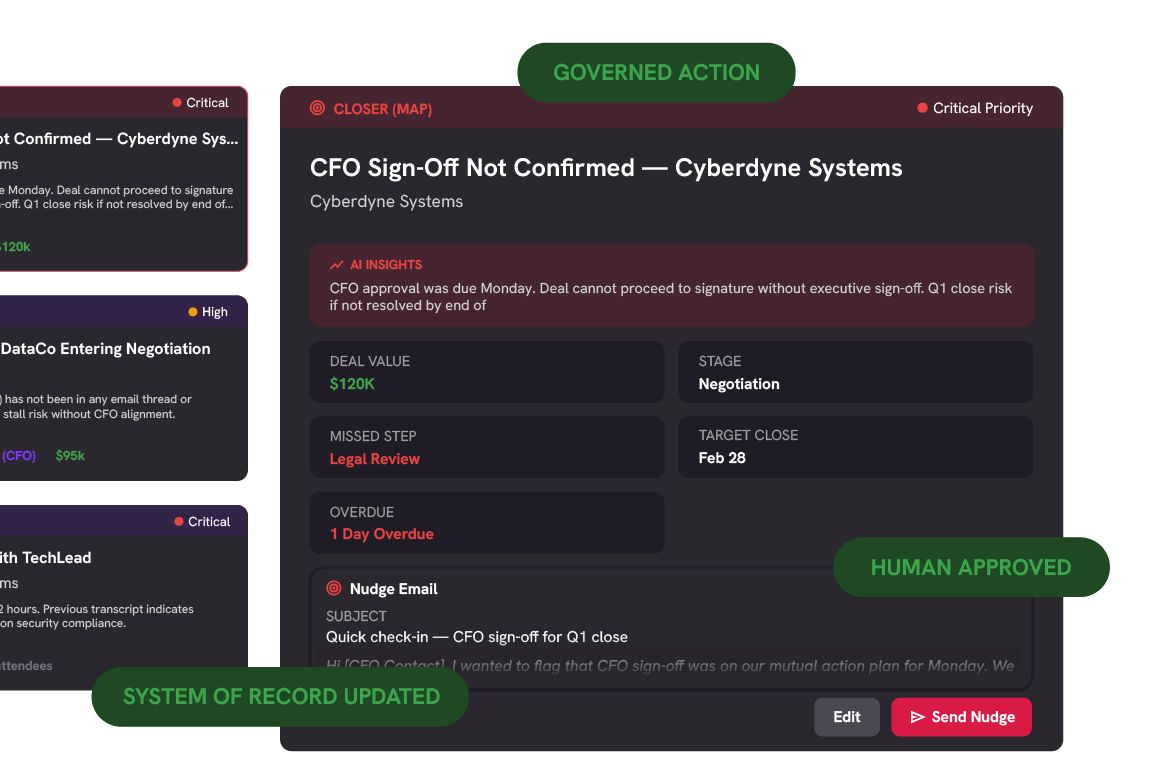Click the target icon next to Nudge Email
Viewport: 1157px width, 778px height.
[x=334, y=588]
